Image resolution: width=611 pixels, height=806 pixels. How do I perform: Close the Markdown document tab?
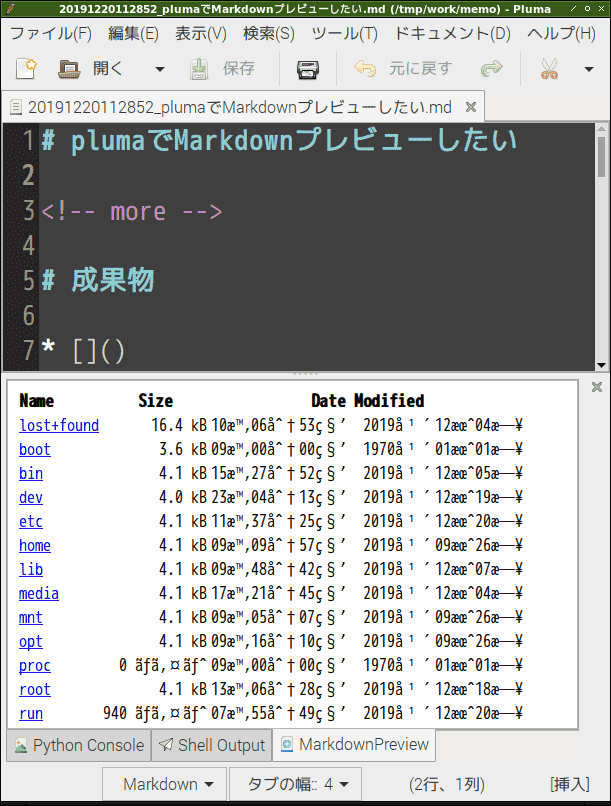coord(471,107)
